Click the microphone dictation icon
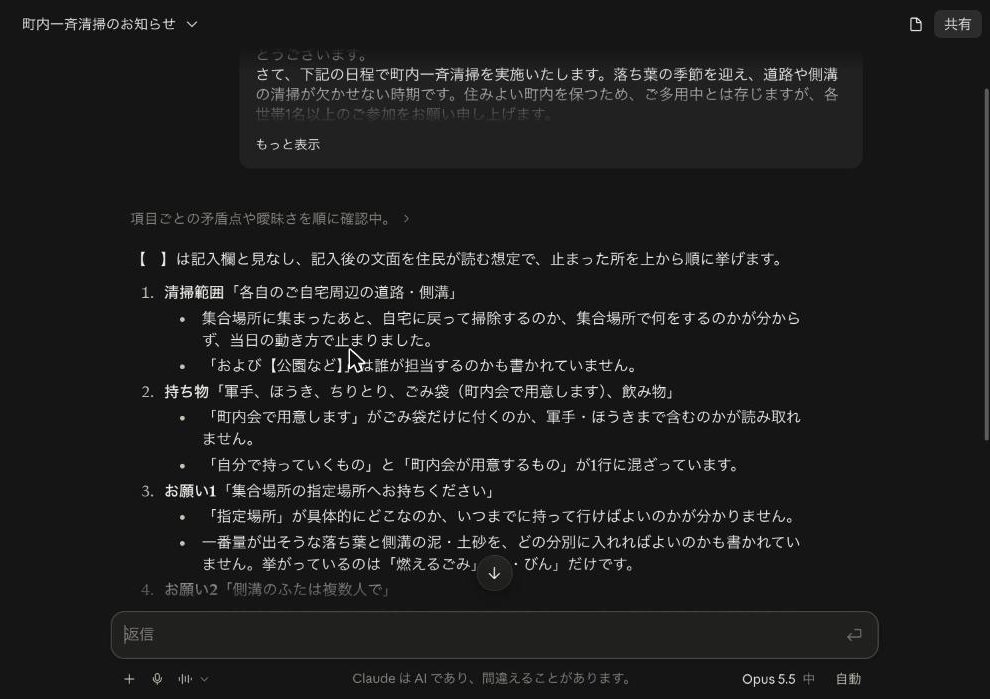 tap(157, 679)
